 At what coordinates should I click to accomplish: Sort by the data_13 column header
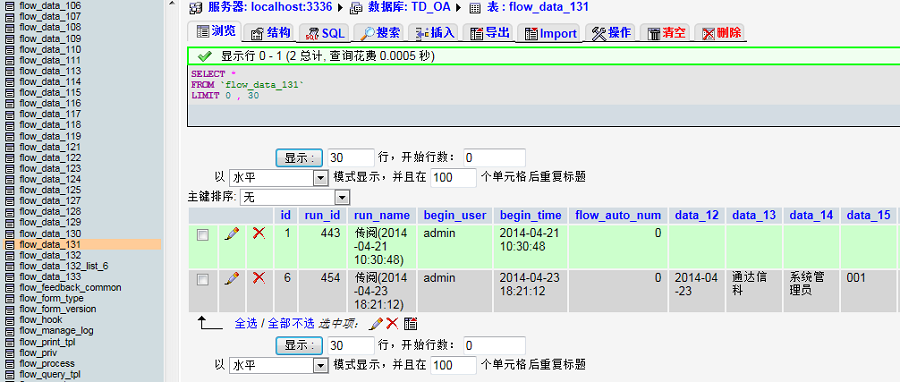(754, 215)
